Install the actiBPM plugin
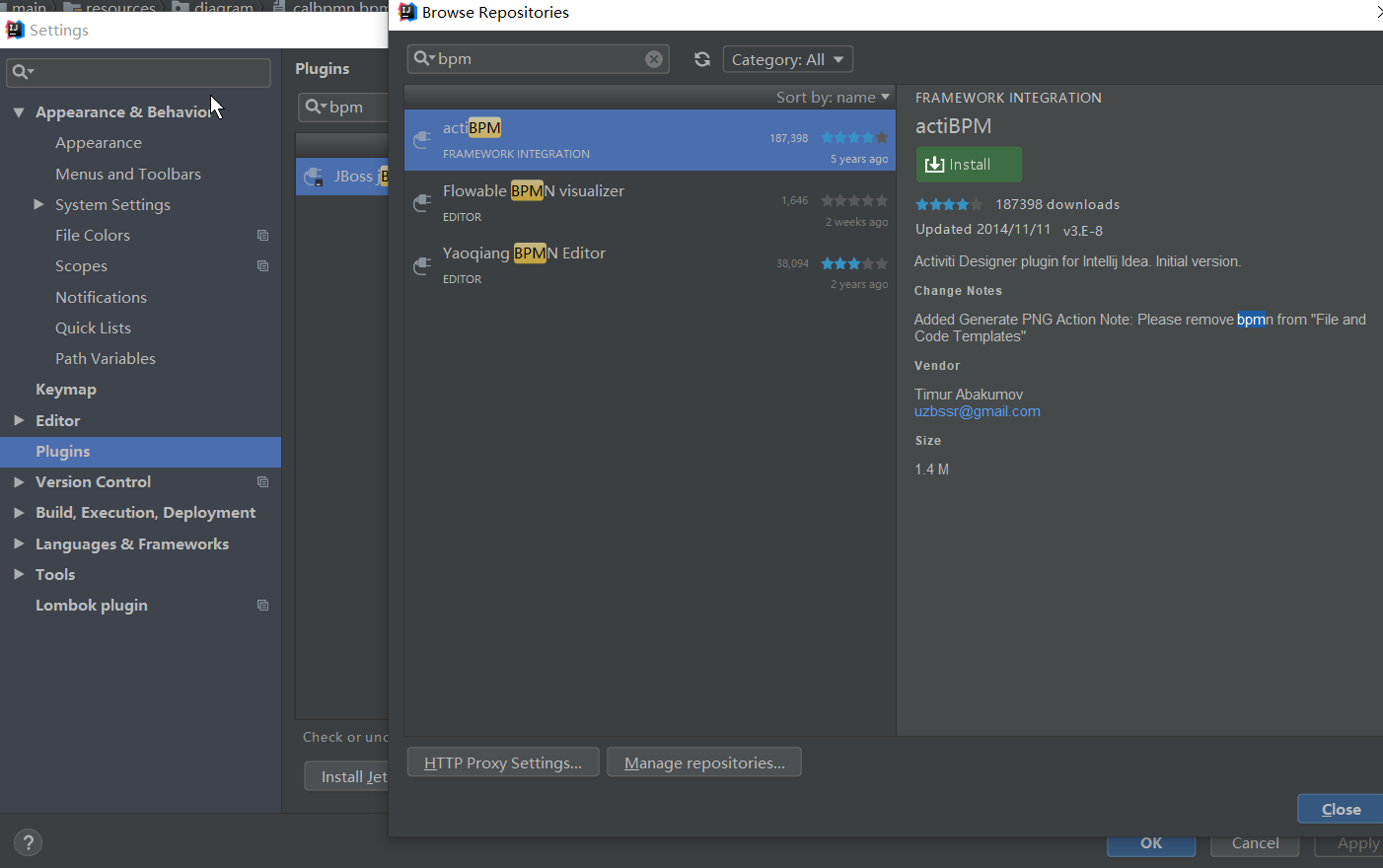1383x868 pixels. click(x=969, y=165)
